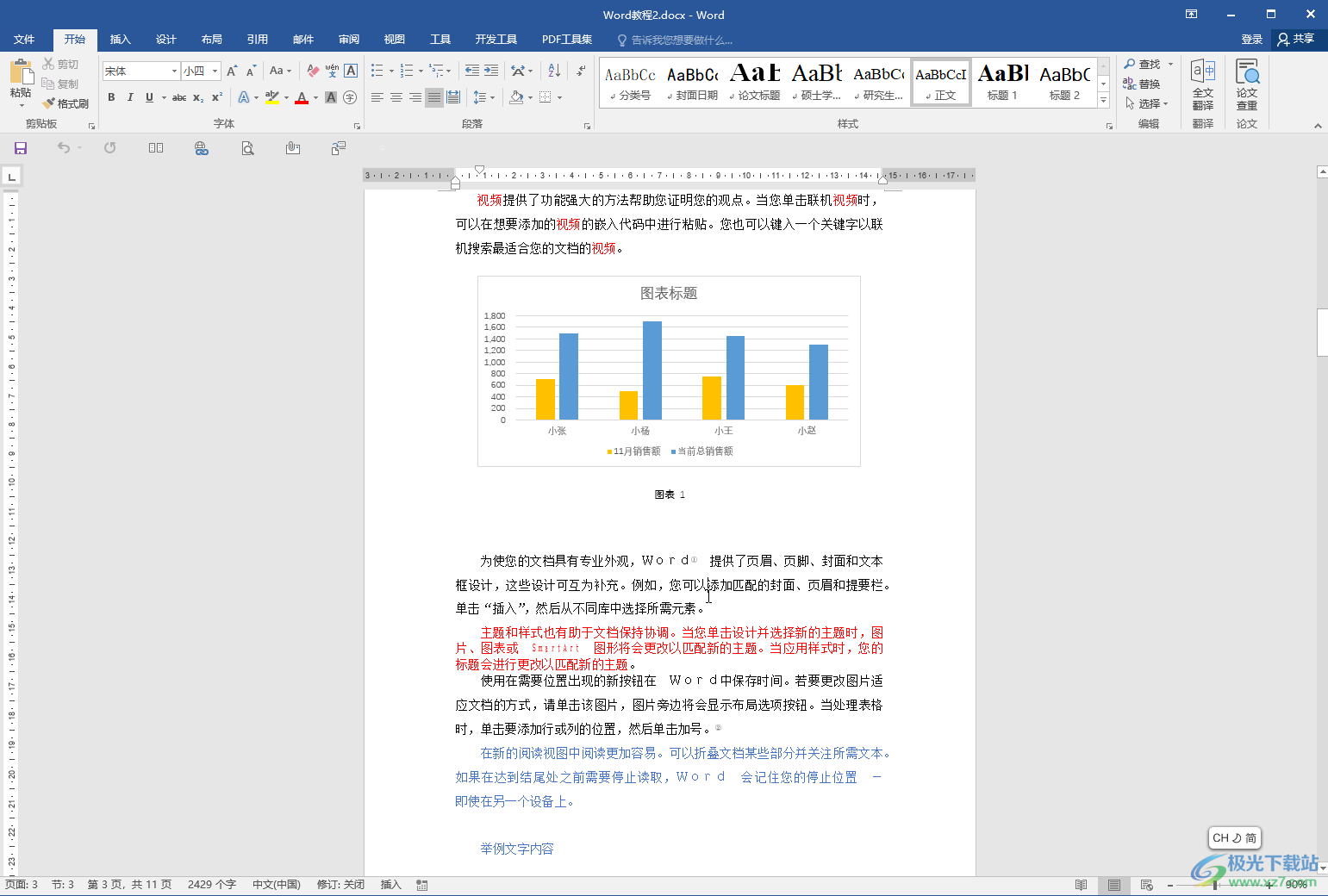Click the Redo icon in the quick toolbar

point(109,148)
